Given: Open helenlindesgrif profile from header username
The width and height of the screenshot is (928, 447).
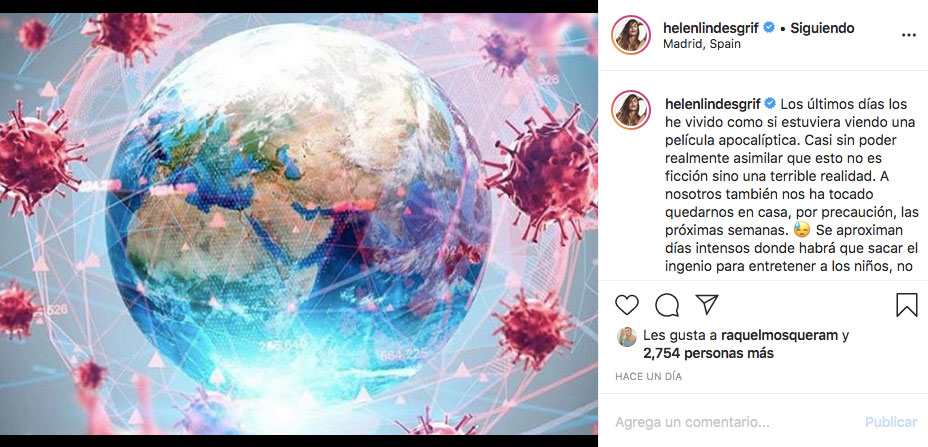Looking at the screenshot, I should 711,28.
